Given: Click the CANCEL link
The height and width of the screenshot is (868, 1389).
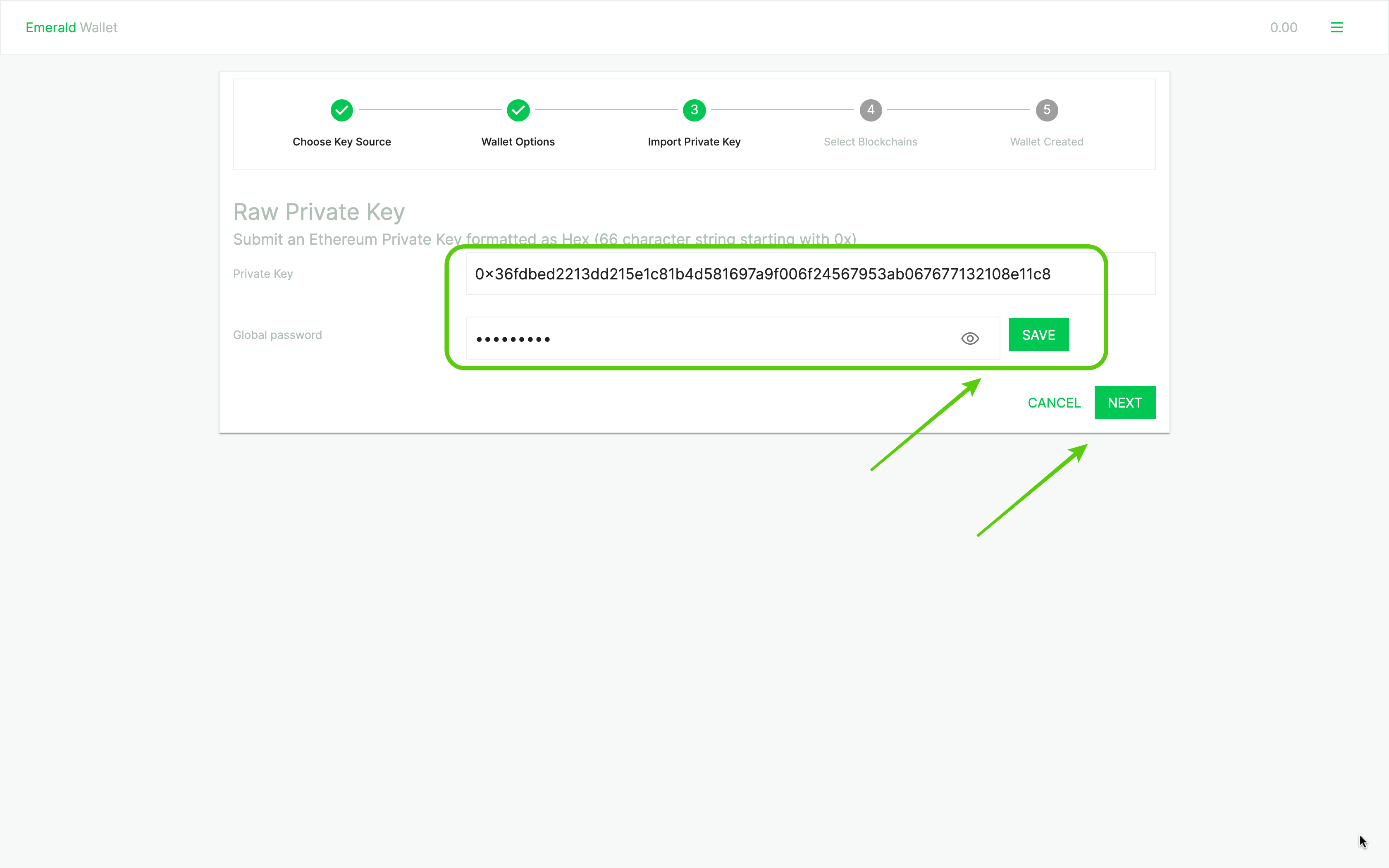Looking at the screenshot, I should pyautogui.click(x=1054, y=402).
